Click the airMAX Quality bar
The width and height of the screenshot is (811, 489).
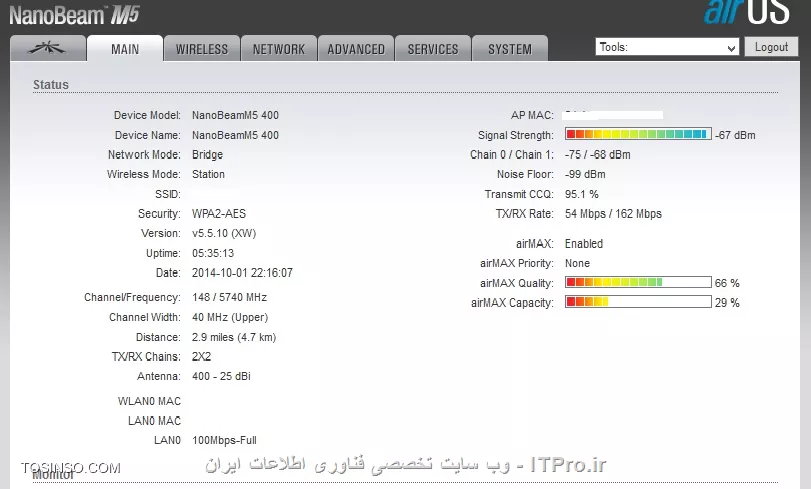coord(638,283)
